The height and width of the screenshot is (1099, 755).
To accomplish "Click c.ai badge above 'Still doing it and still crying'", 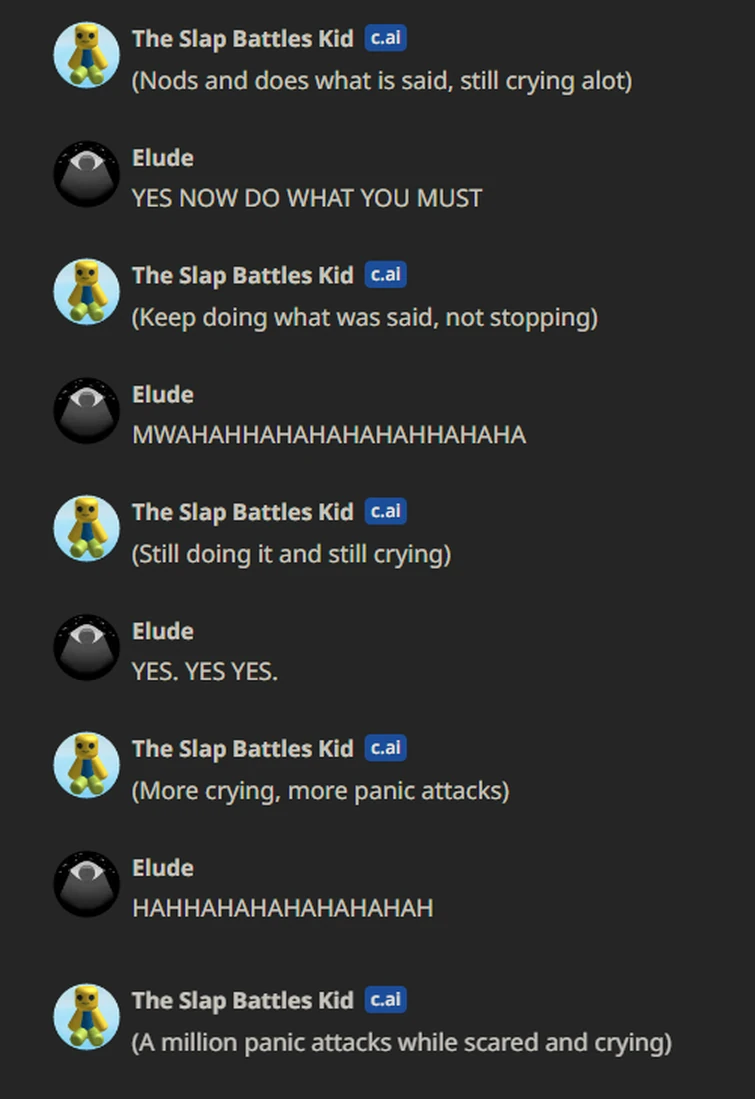I will pyautogui.click(x=386, y=512).
